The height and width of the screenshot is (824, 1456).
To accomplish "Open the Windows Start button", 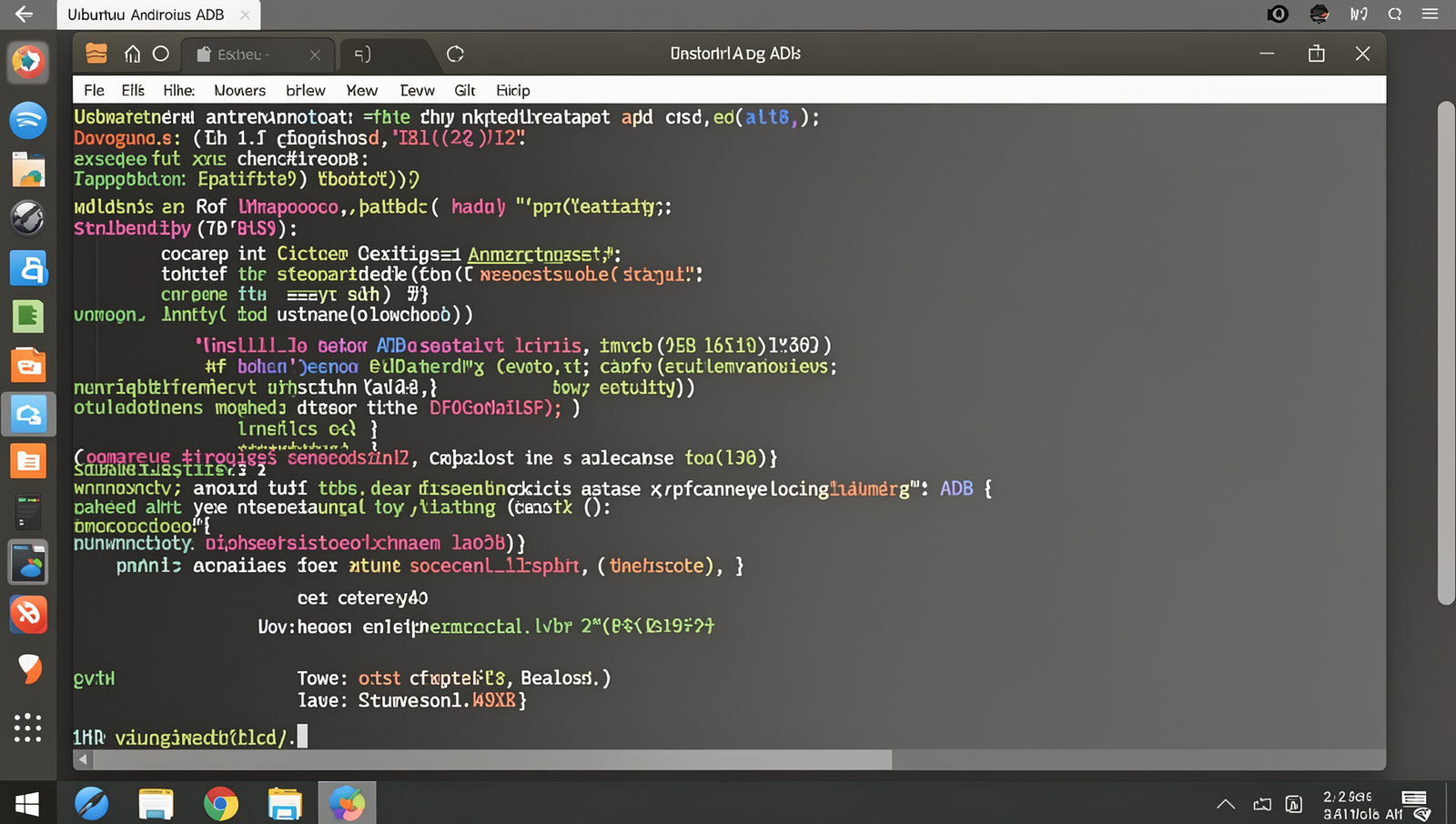I will pos(27,804).
